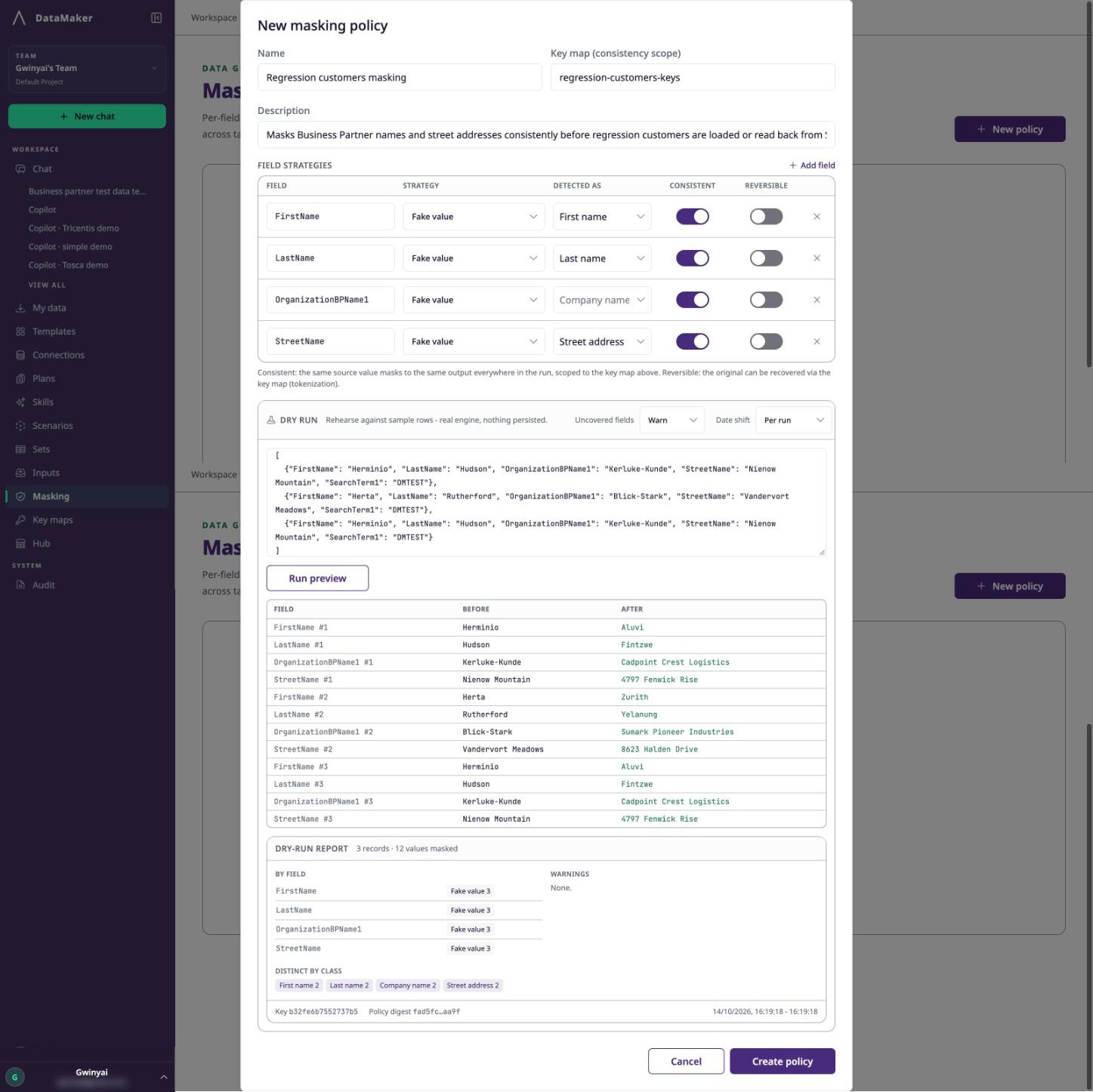The height and width of the screenshot is (1092, 1093).
Task: Click into the policy Name field
Action: coord(400,77)
